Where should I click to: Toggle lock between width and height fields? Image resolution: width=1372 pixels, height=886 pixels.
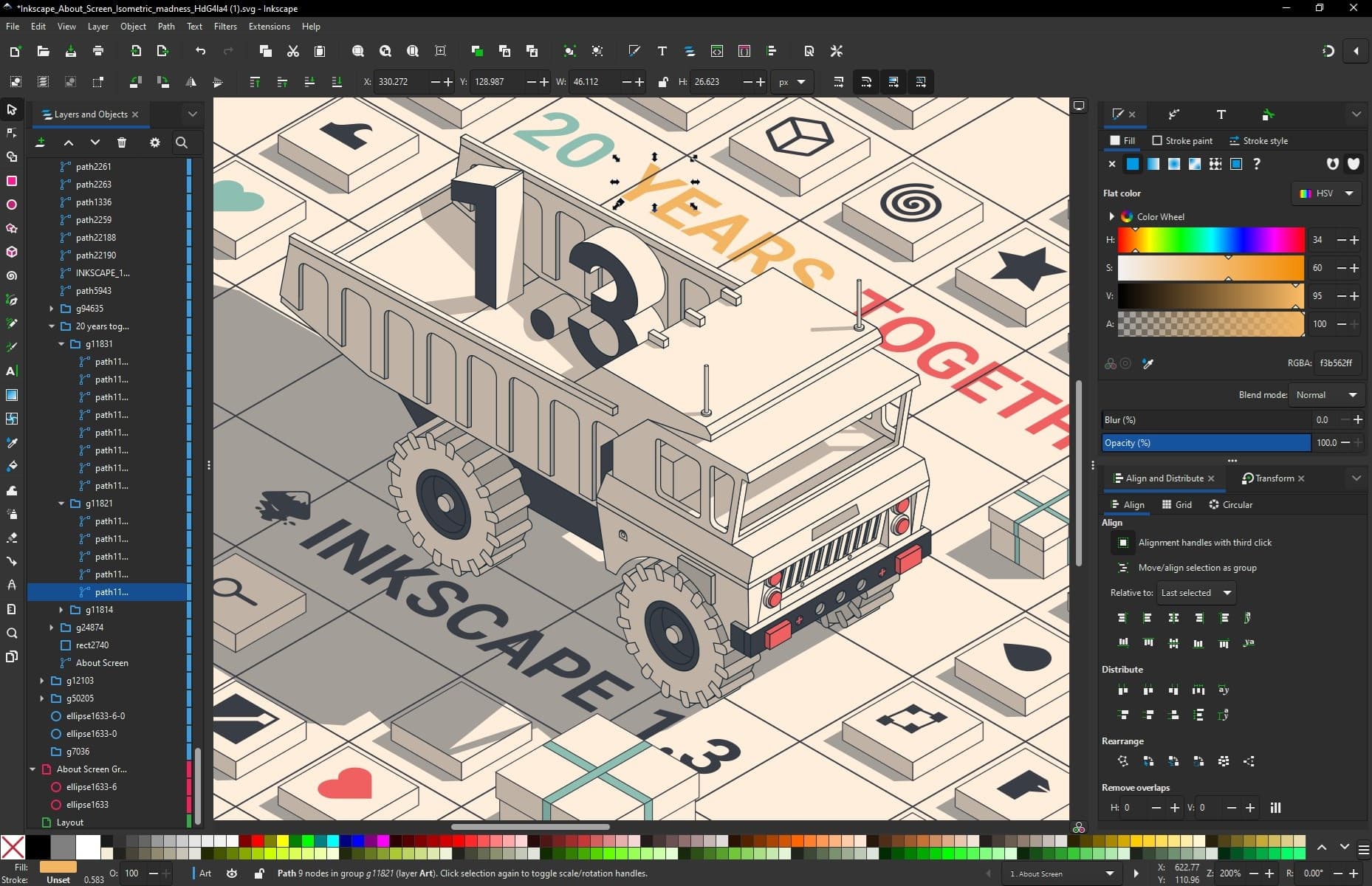[x=662, y=82]
